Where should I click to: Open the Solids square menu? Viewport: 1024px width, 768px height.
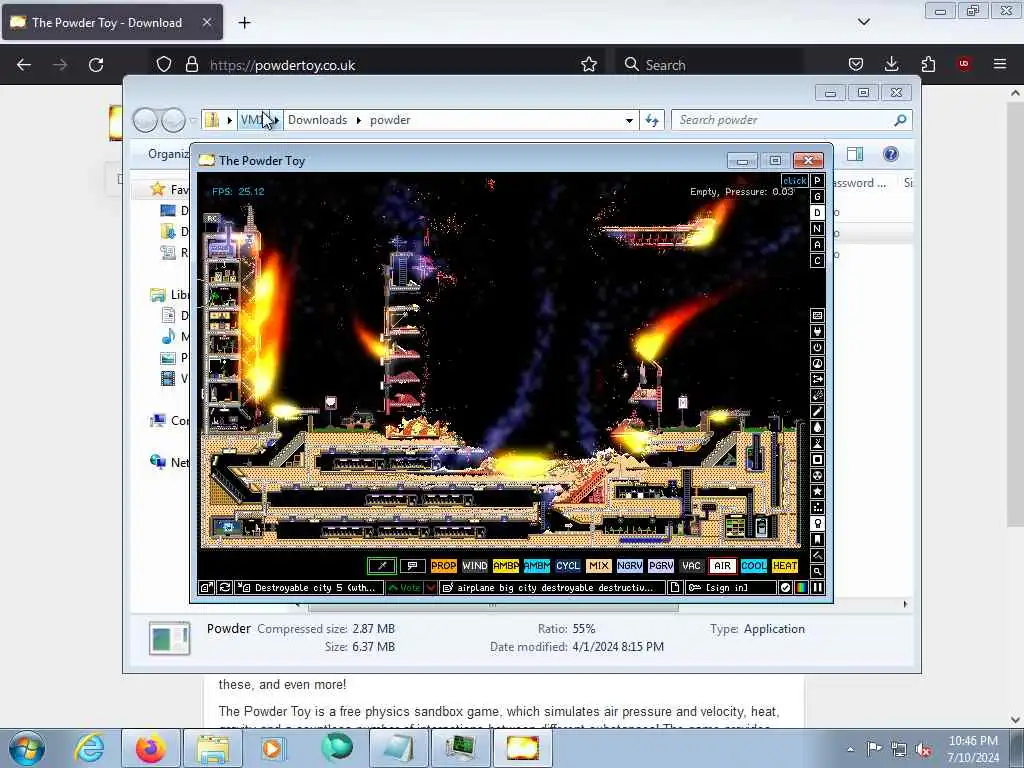pos(817,460)
